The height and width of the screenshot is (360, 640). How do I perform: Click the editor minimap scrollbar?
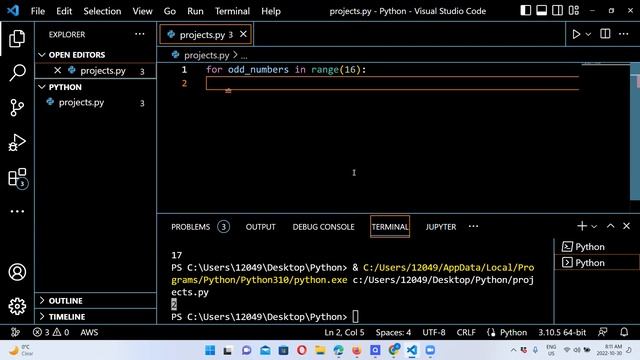[x=635, y=131]
